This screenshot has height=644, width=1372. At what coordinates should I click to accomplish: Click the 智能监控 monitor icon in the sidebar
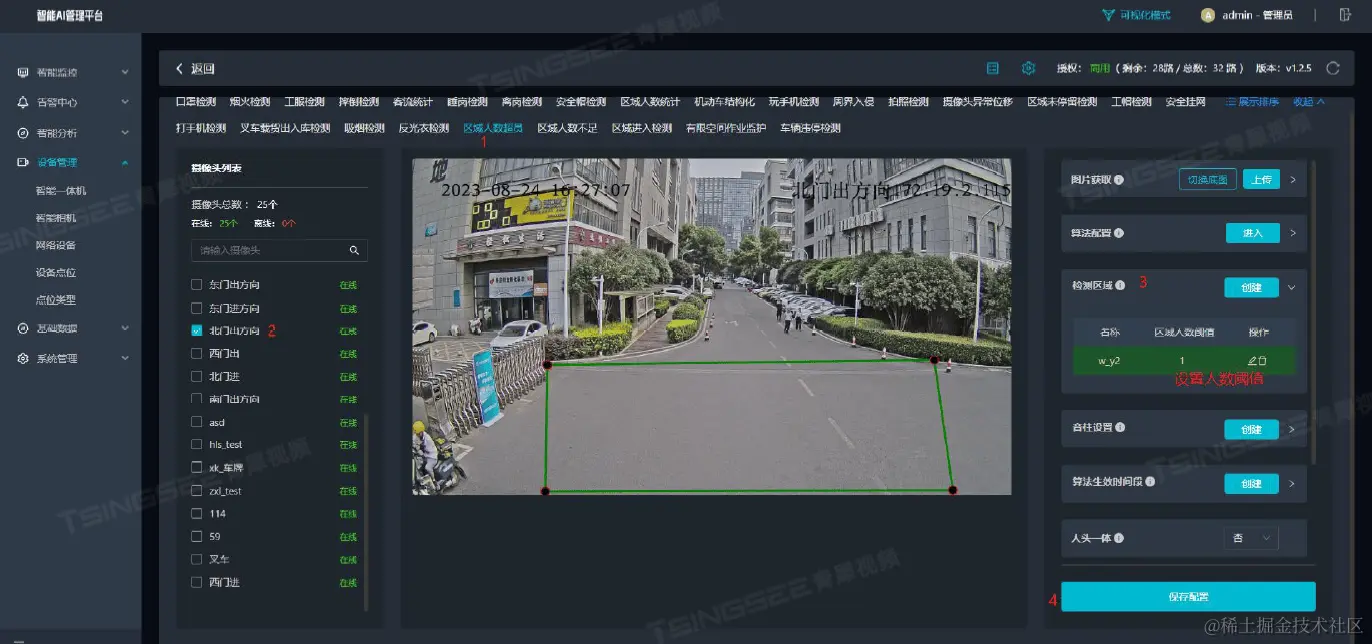[23, 72]
